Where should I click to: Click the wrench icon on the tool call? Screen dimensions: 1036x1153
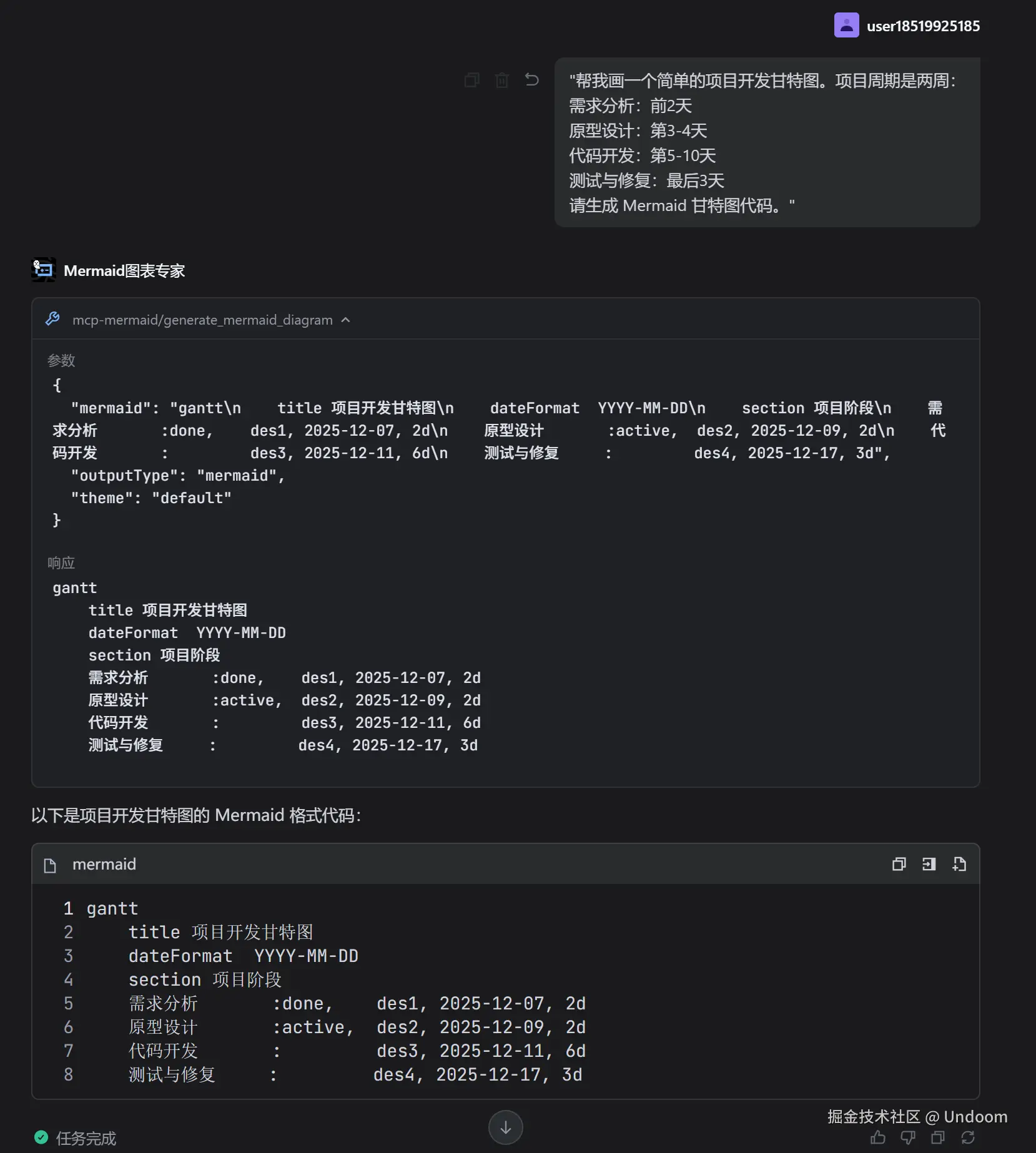click(52, 319)
